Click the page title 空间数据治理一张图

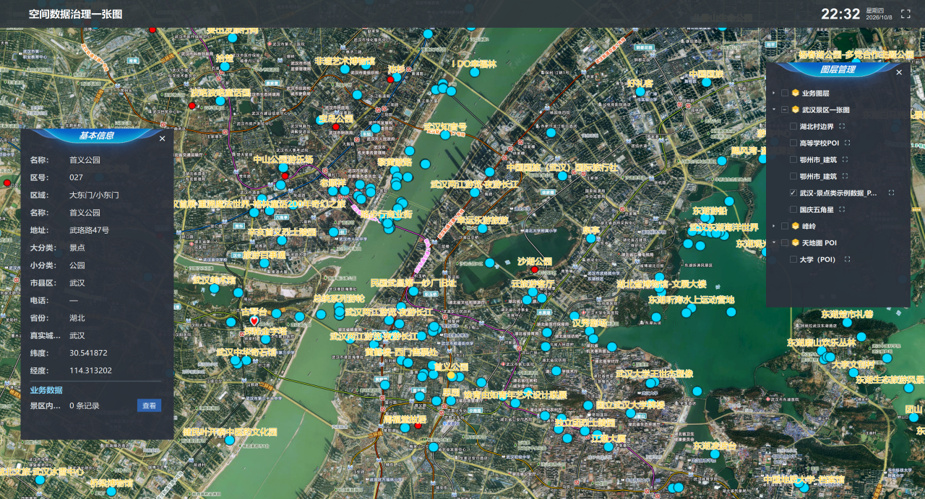tap(76, 14)
